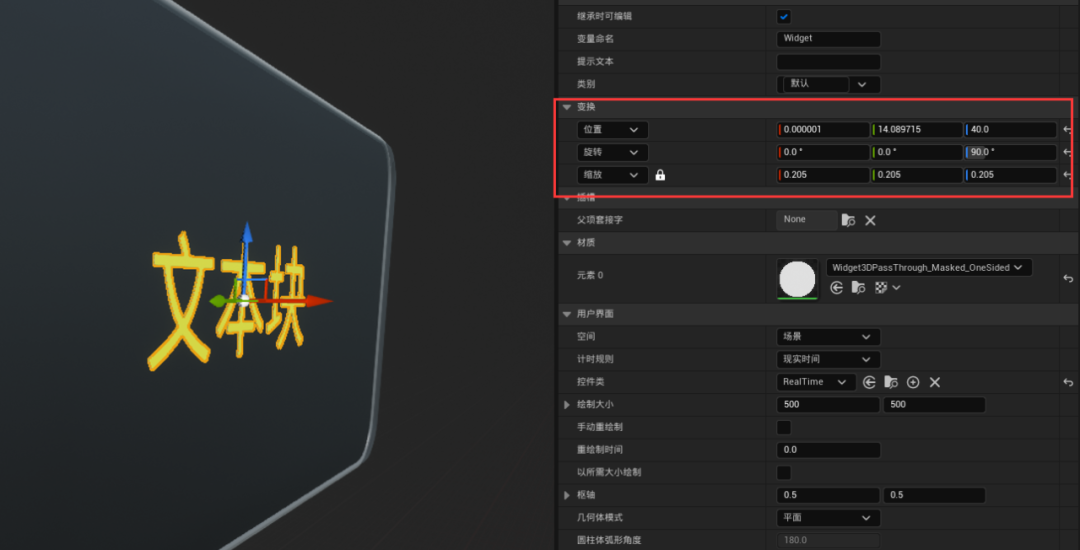Image resolution: width=1080 pixels, height=550 pixels.
Task: Use selected asset arrow icon under 元素 0 material
Action: (836, 288)
